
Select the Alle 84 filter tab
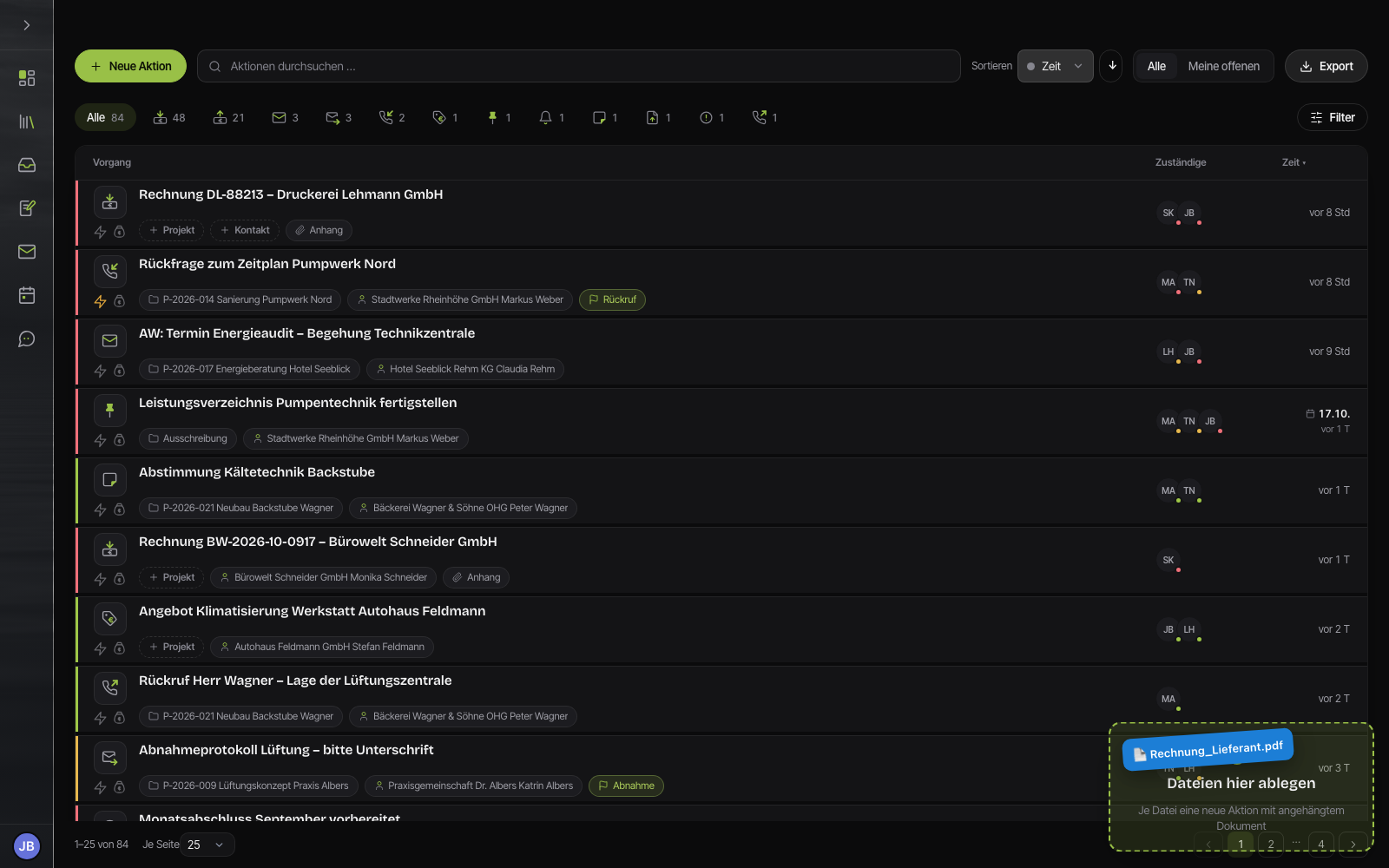105,117
